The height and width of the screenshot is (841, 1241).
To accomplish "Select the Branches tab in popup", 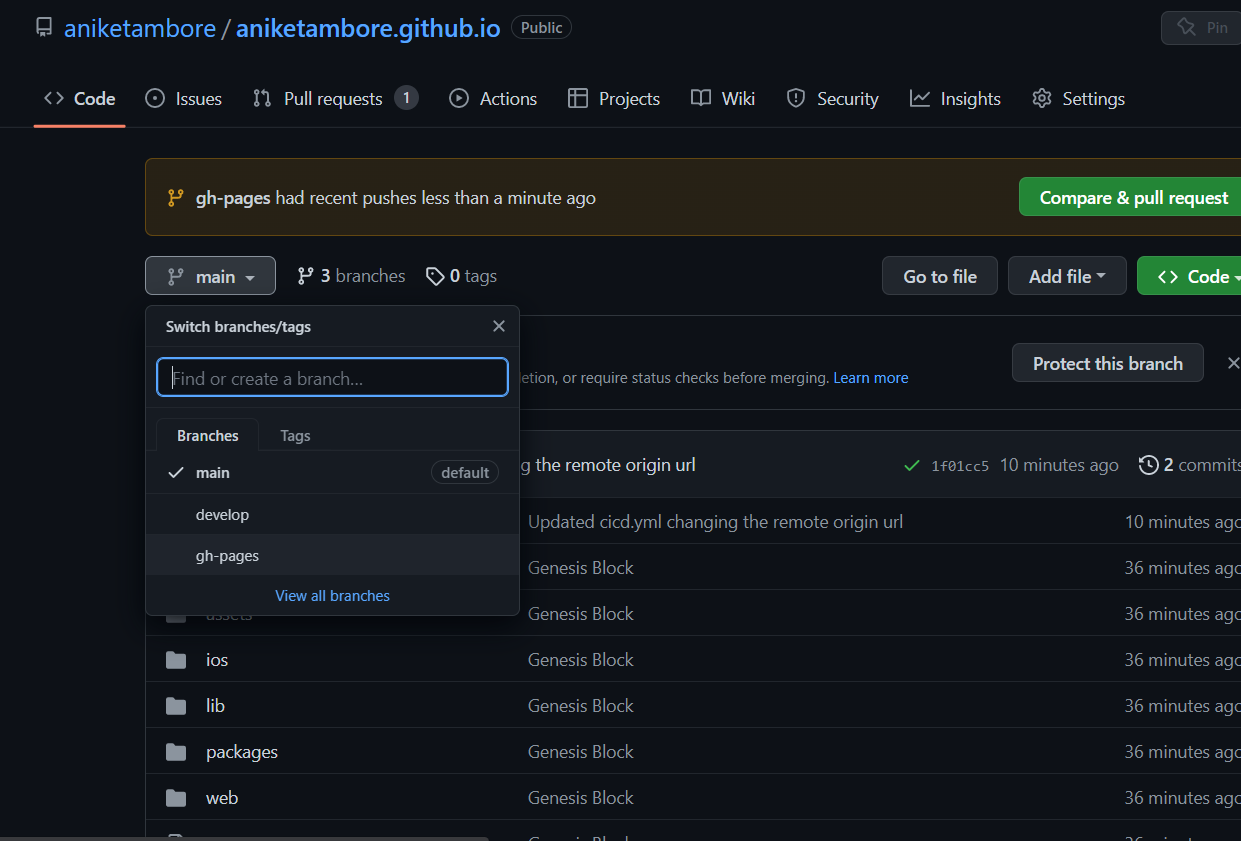I will [x=208, y=435].
